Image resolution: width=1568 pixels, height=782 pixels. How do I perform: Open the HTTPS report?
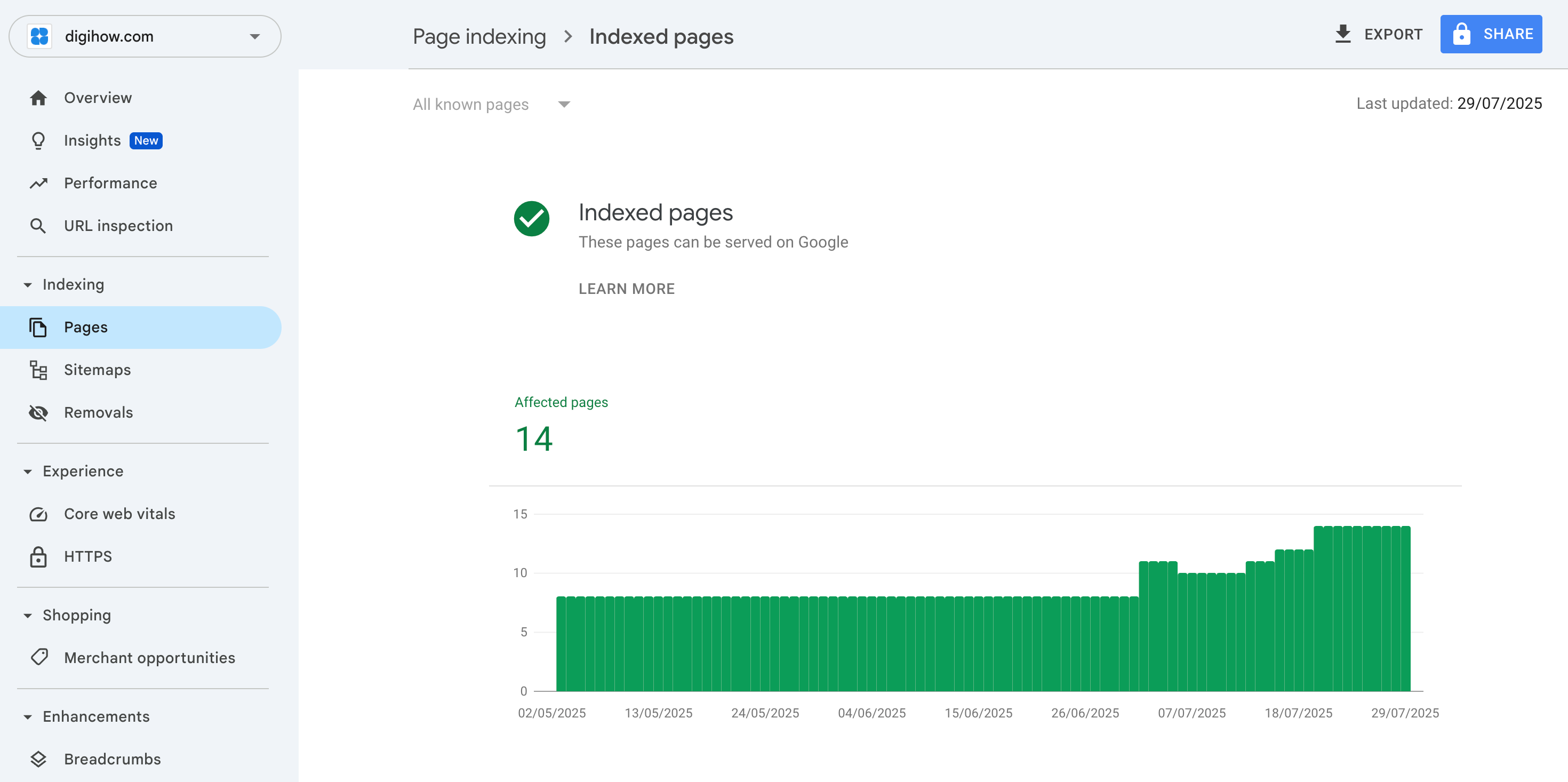[141, 557]
